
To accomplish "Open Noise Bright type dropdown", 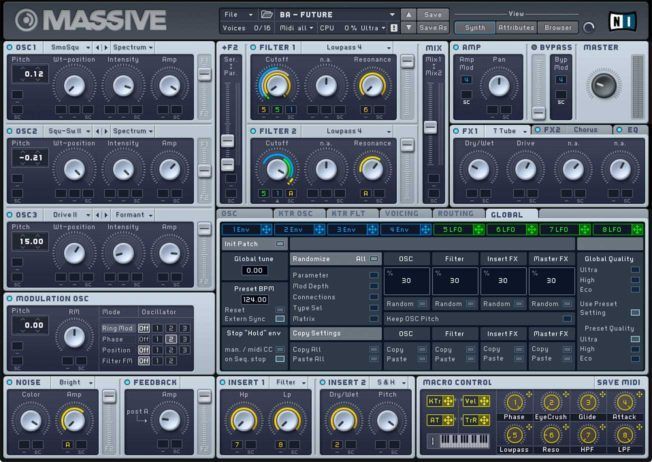I will (74, 382).
